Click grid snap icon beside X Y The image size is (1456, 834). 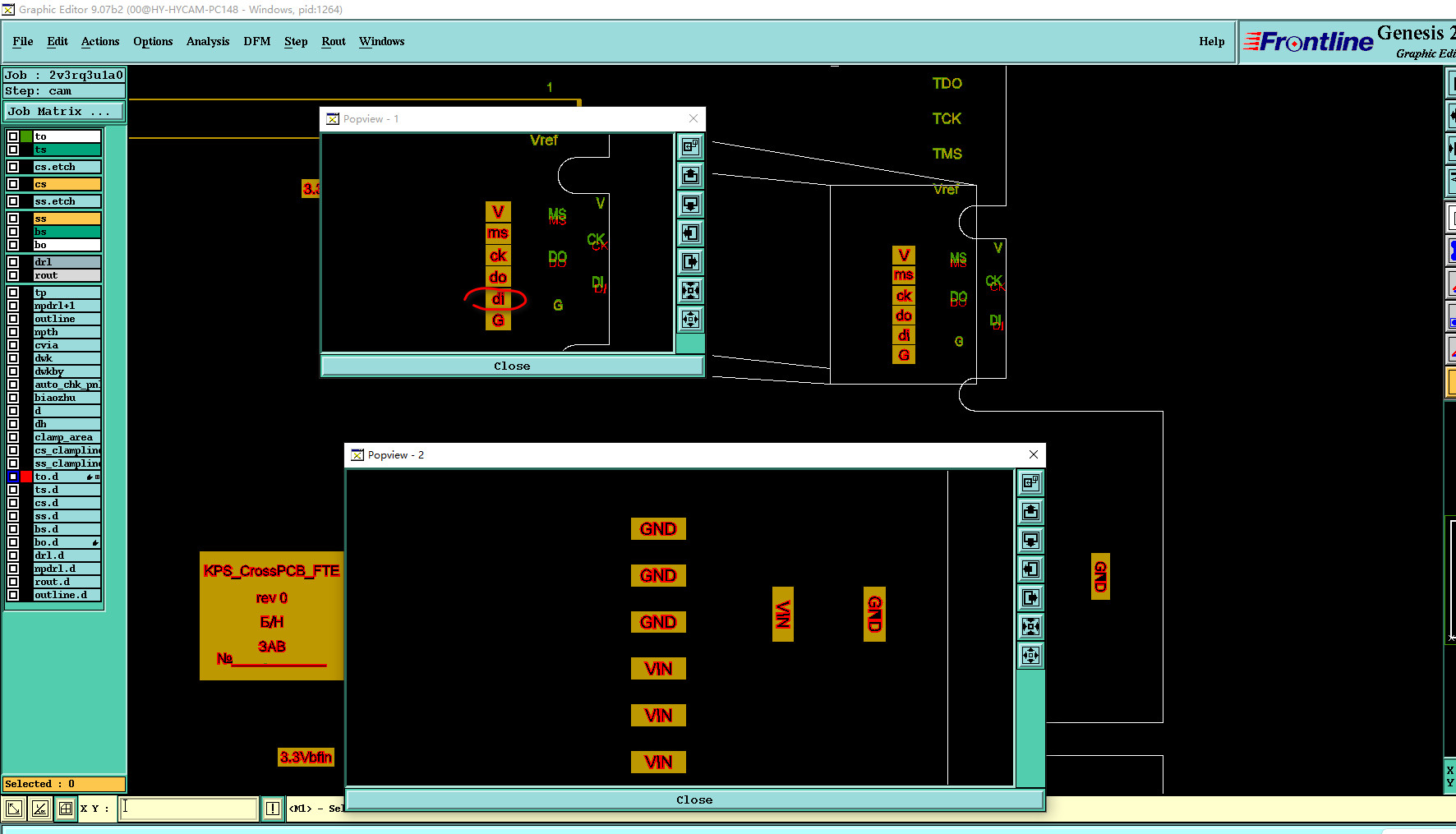pyautogui.click(x=66, y=809)
